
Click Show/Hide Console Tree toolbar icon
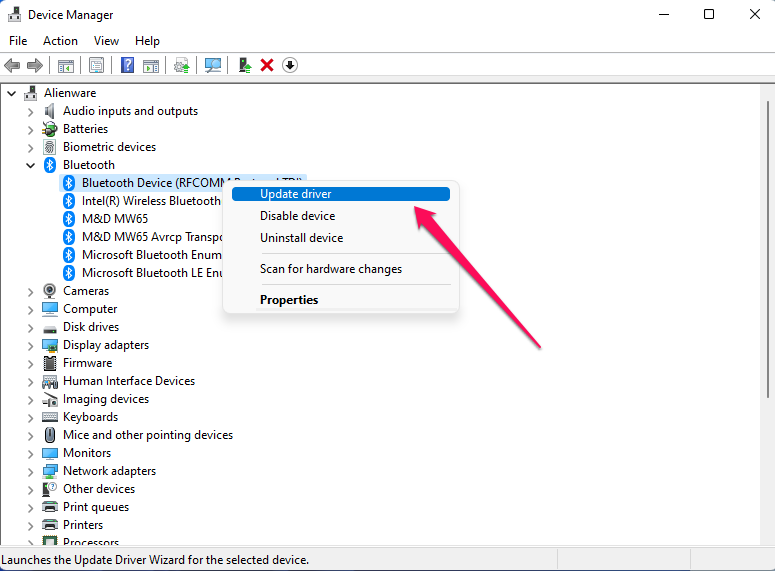(x=66, y=65)
